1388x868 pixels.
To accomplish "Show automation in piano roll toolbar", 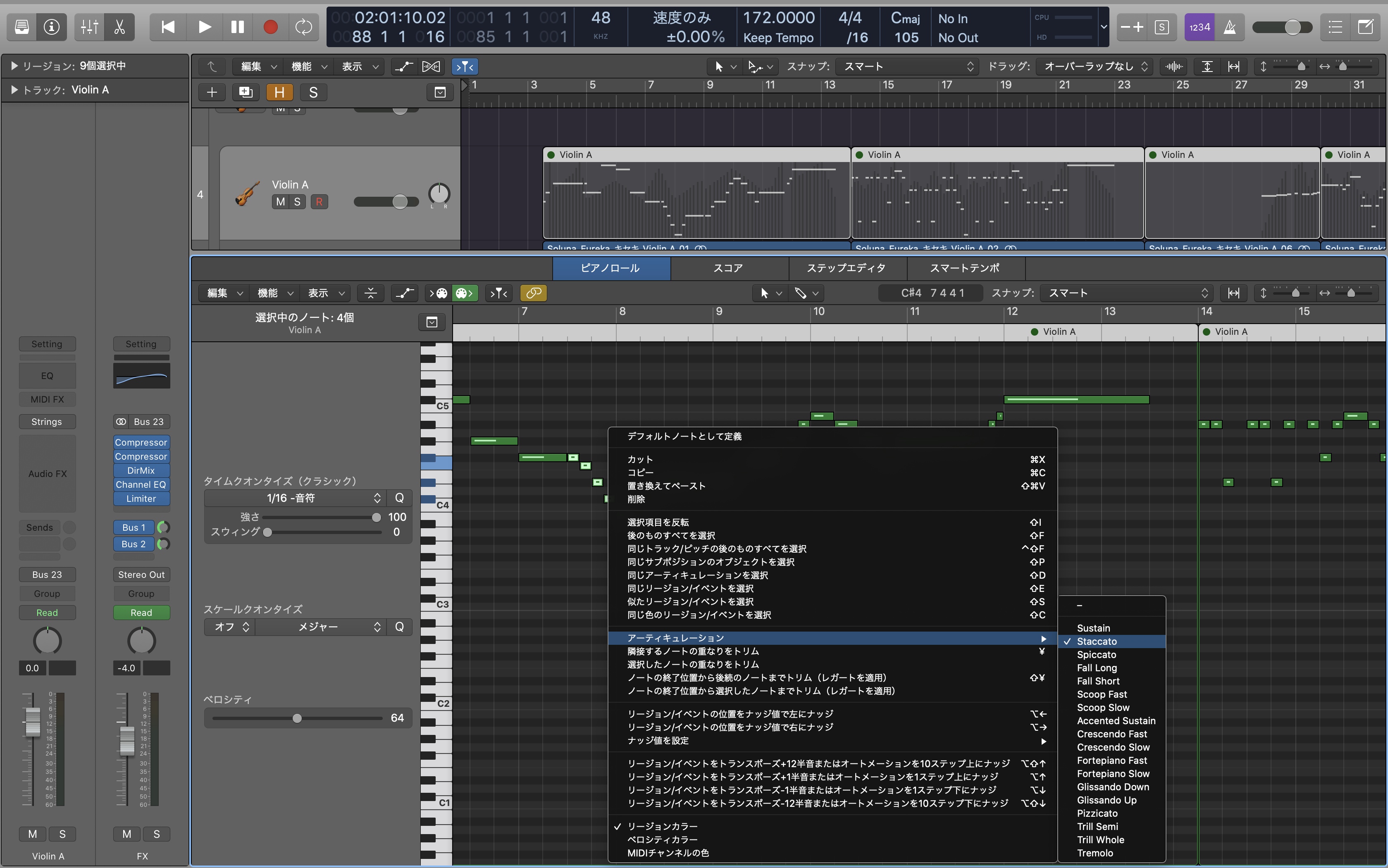I will [x=404, y=293].
